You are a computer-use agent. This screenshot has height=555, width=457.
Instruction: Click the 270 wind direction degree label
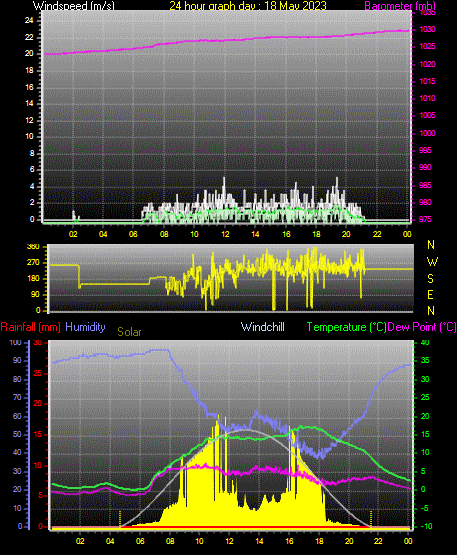(33, 263)
